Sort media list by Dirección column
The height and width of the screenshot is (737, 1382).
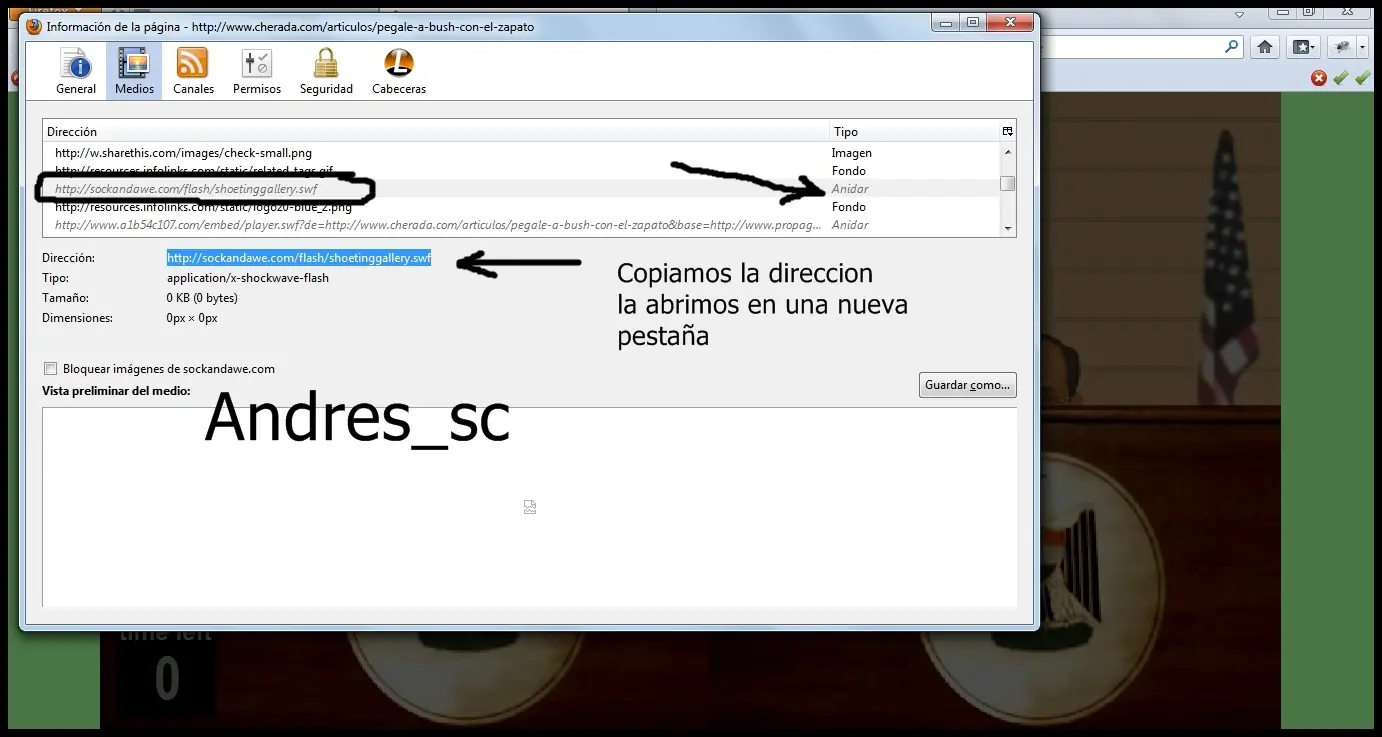436,131
